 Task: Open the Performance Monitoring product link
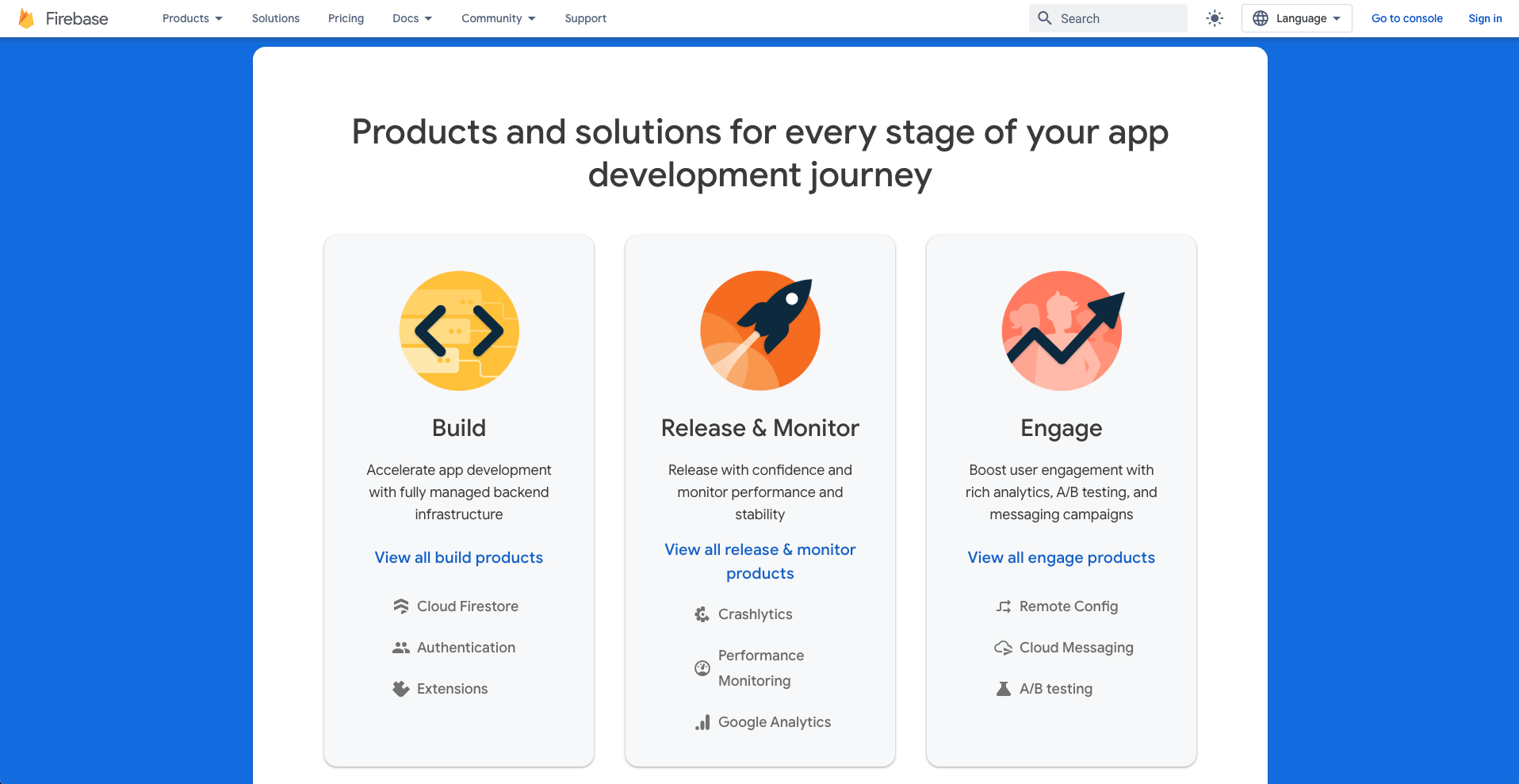coord(761,668)
